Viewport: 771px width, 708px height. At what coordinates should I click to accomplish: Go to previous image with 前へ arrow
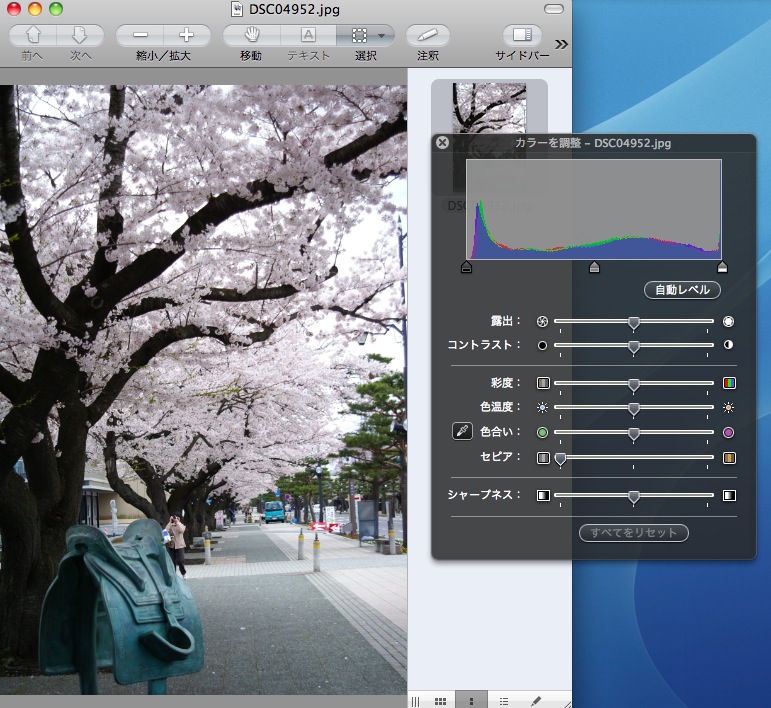[33, 35]
